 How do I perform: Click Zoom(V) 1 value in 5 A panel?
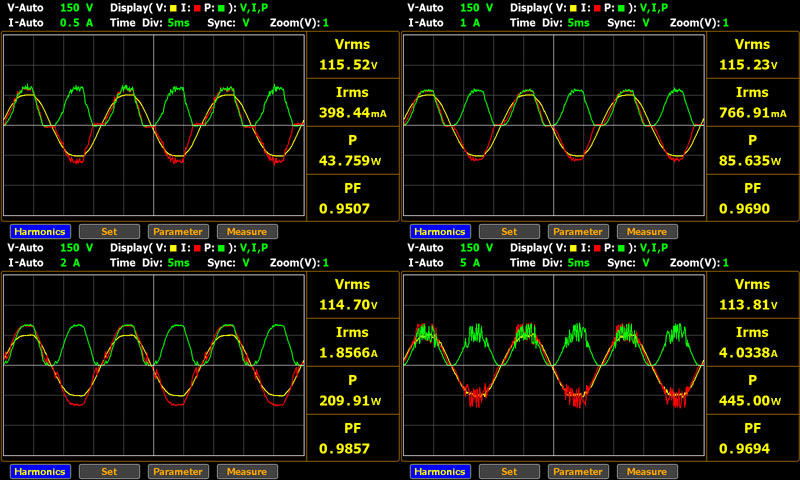726,263
